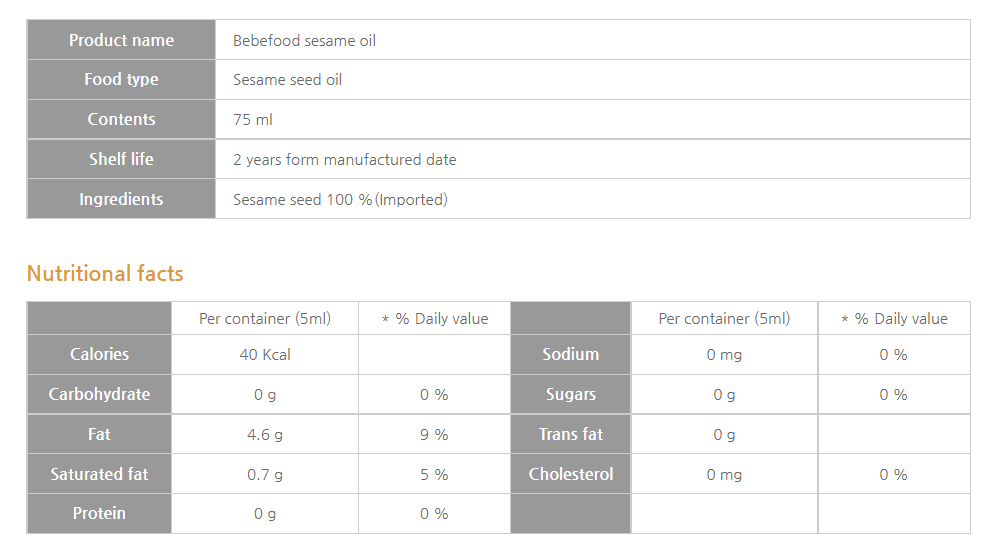1001x550 pixels.
Task: Click the "Bebefood sesame oil" text
Action: 304,41
